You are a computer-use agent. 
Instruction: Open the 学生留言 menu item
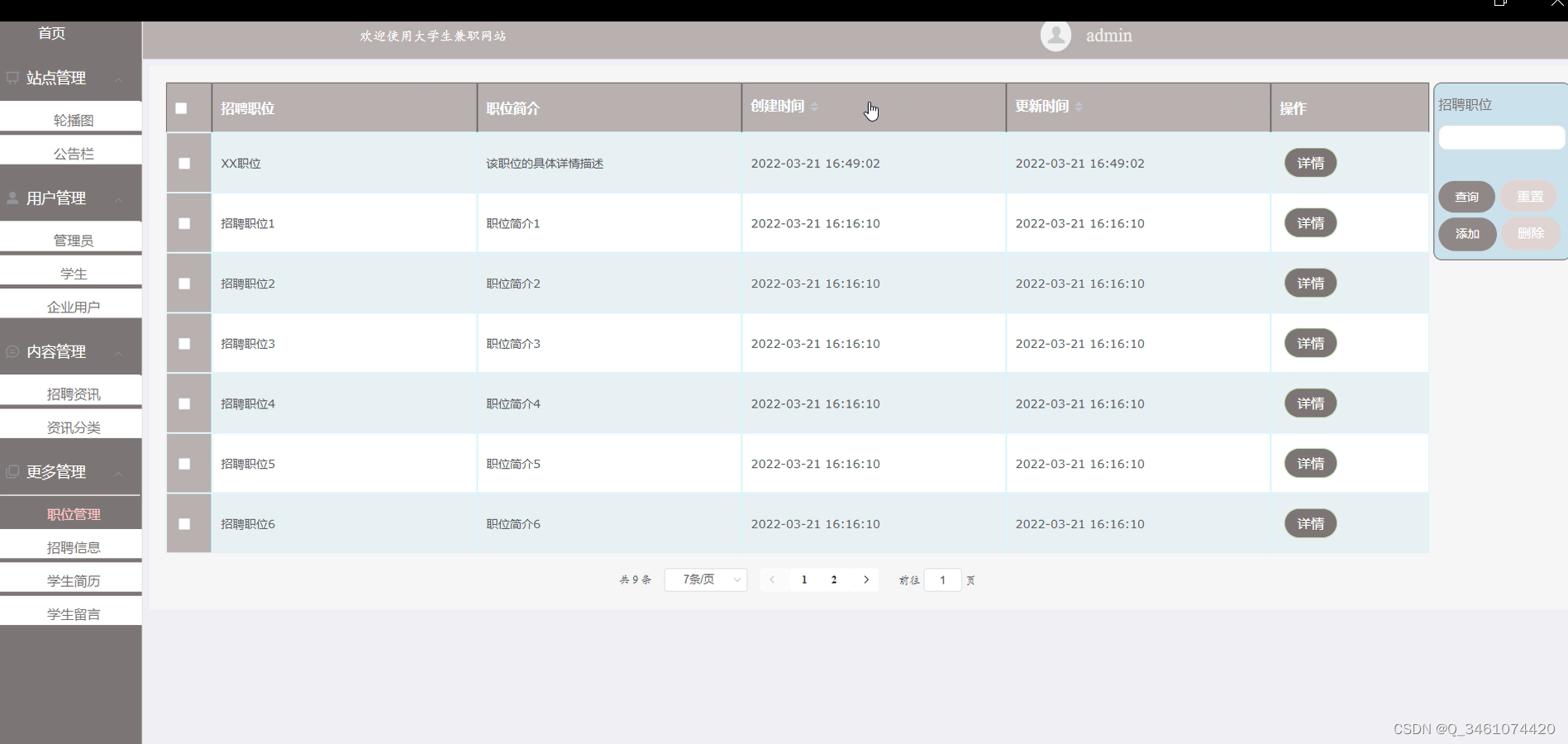coord(73,614)
